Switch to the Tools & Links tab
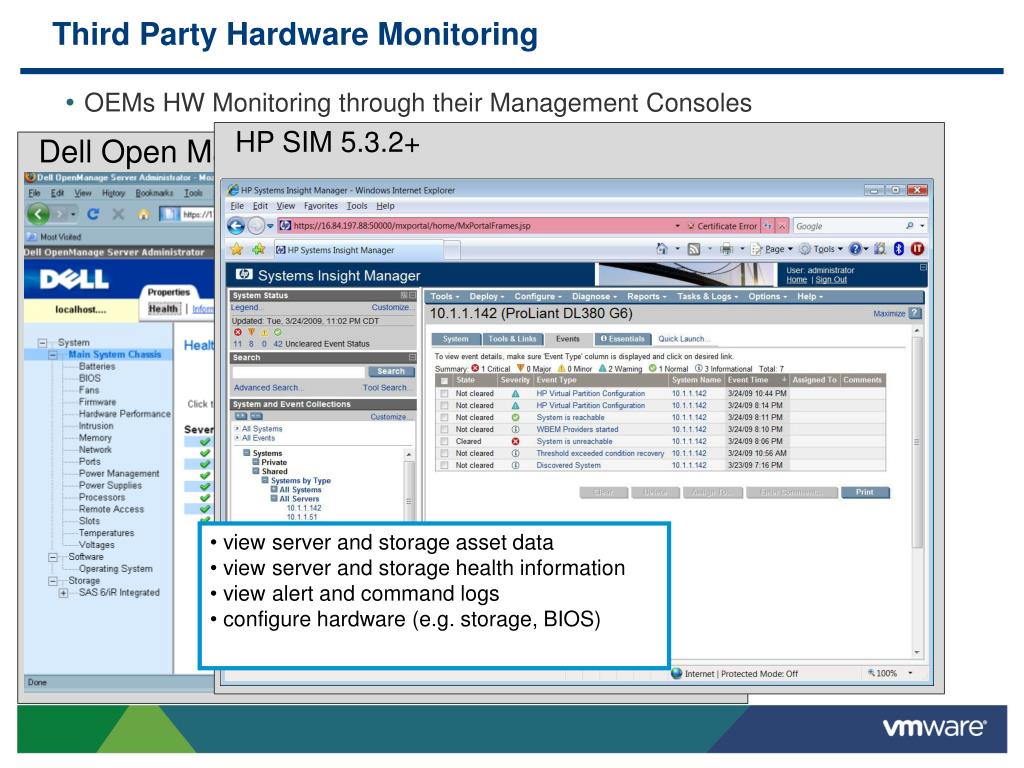 (x=512, y=339)
